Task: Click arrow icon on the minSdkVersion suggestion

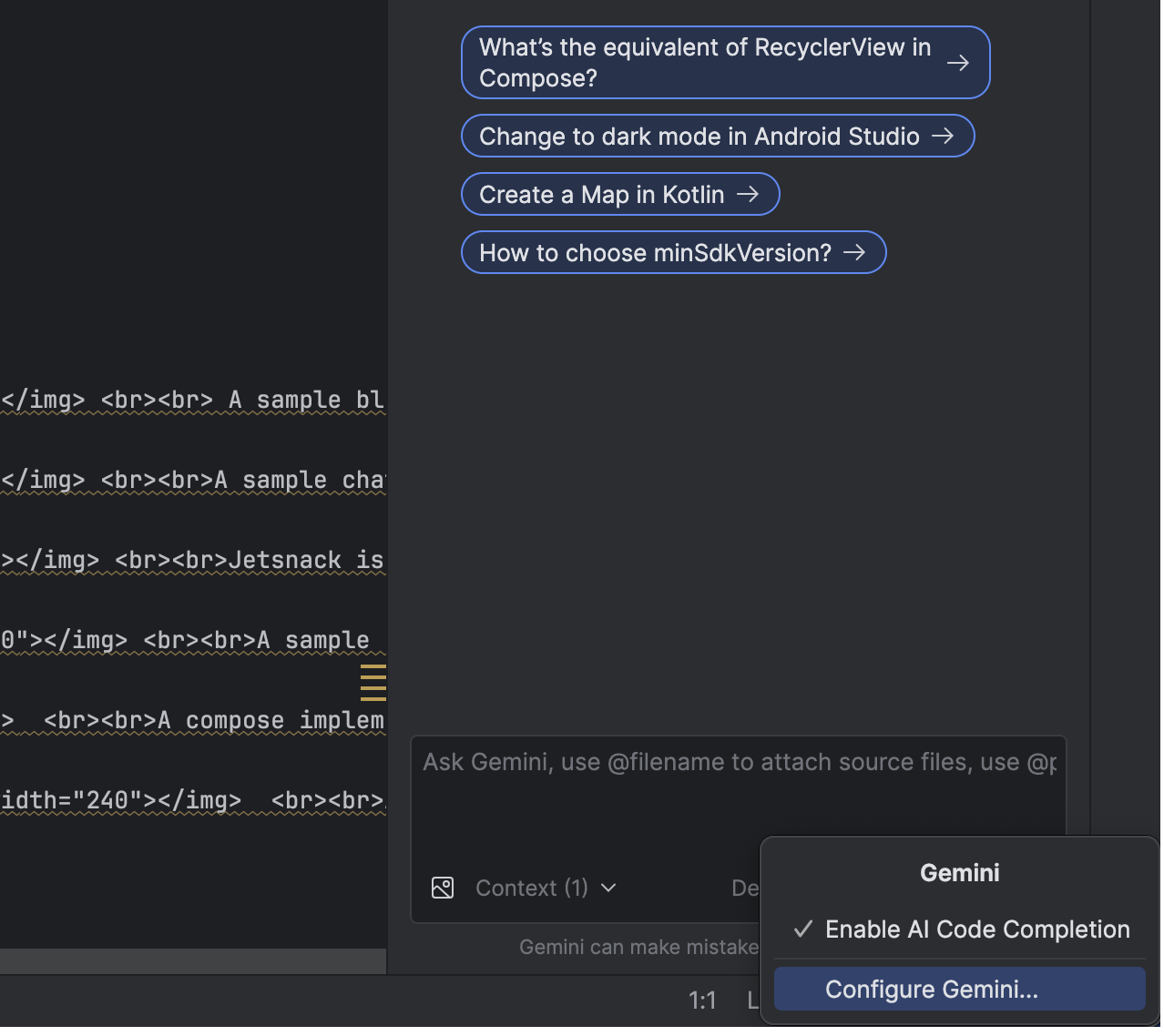Action: (854, 252)
